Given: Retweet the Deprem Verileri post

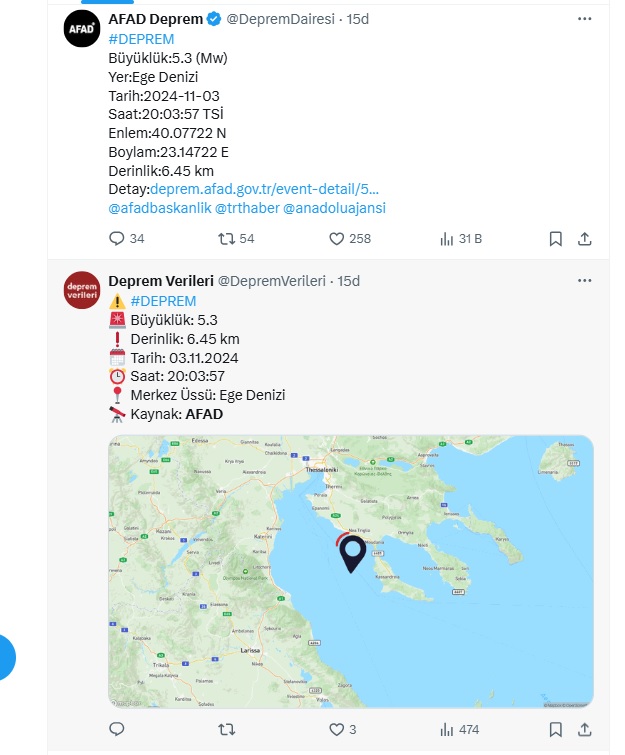Looking at the screenshot, I should (227, 729).
